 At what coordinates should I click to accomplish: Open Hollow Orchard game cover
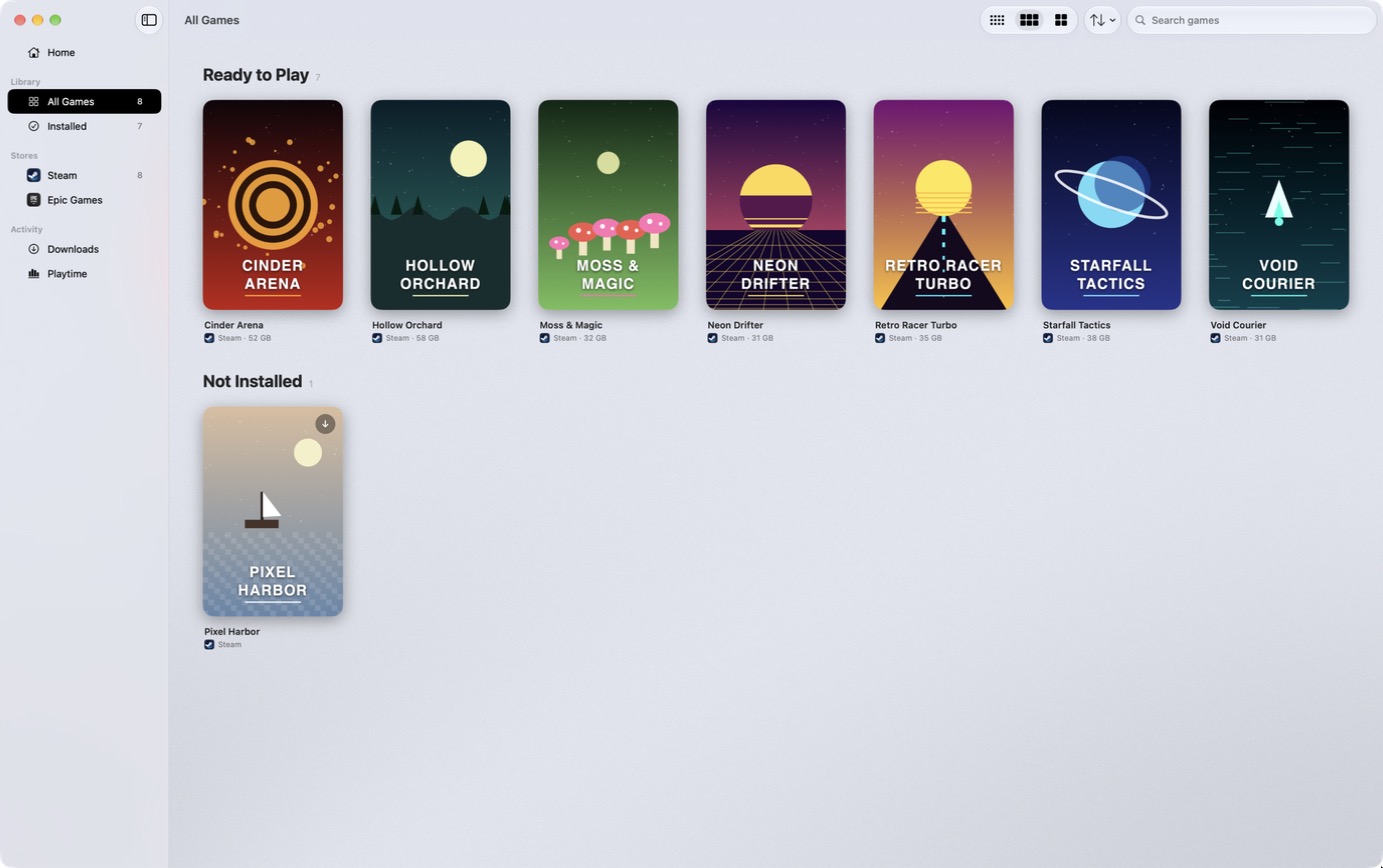click(x=441, y=205)
